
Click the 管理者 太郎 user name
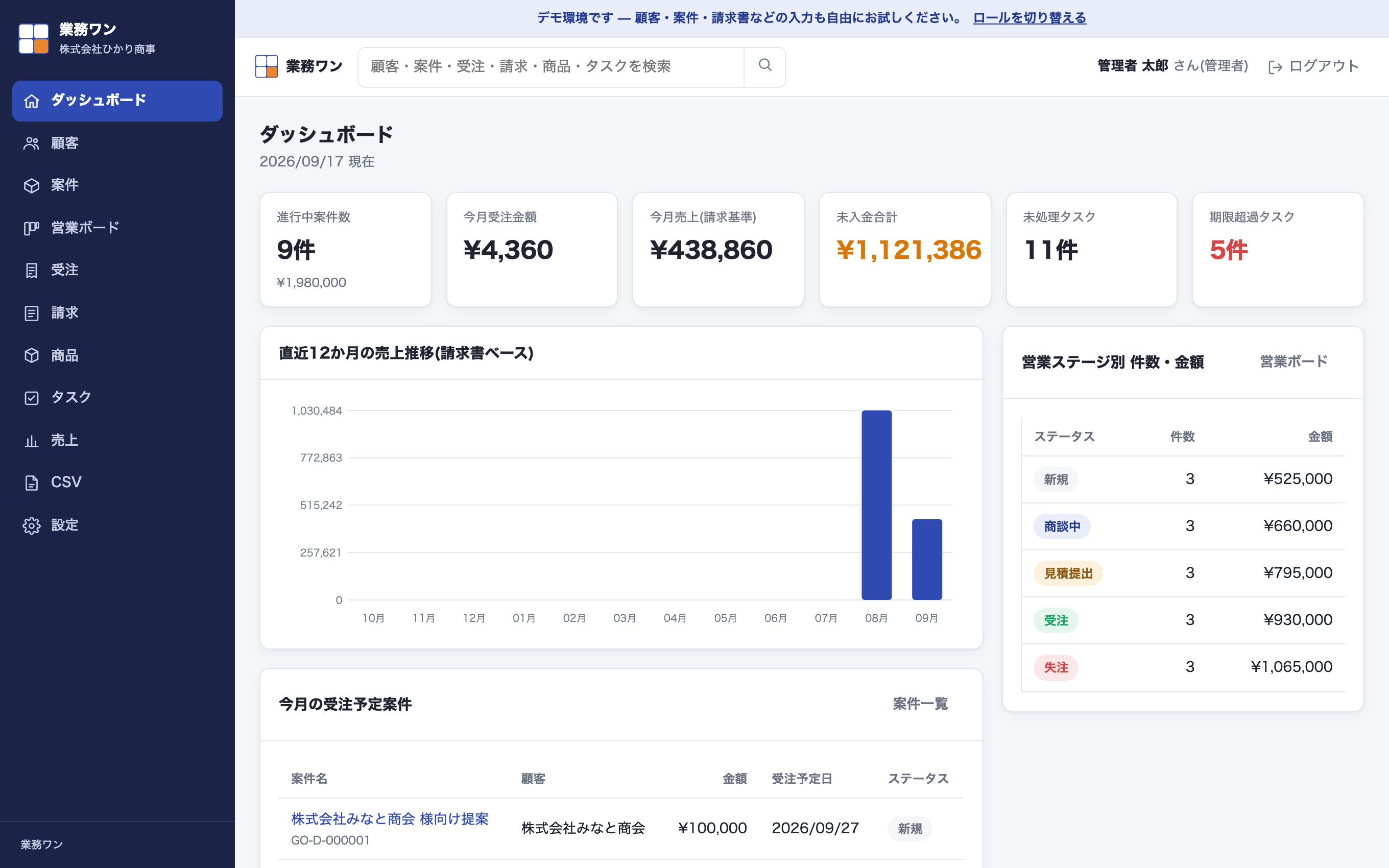[1133, 66]
